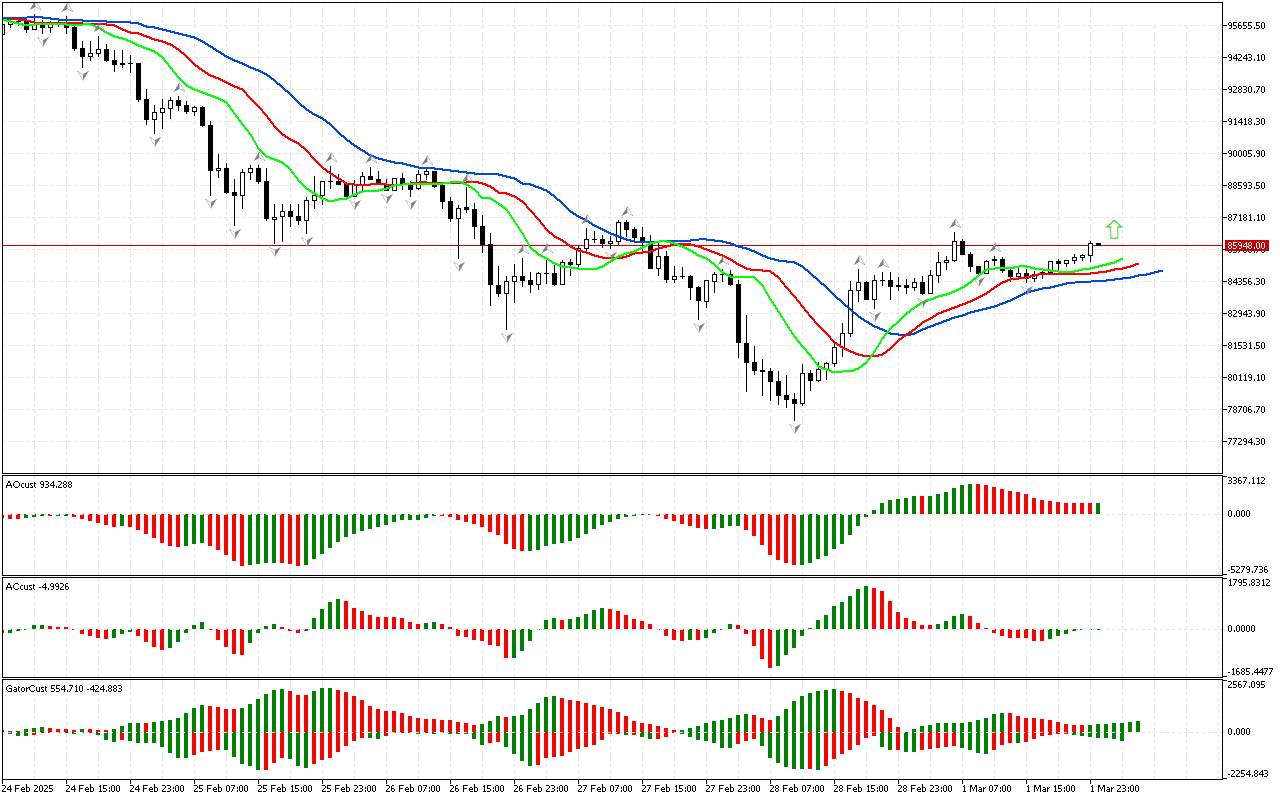Click the AOcust 934.288 indicator label
Screen dimensions: 1280x800
click(x=39, y=484)
